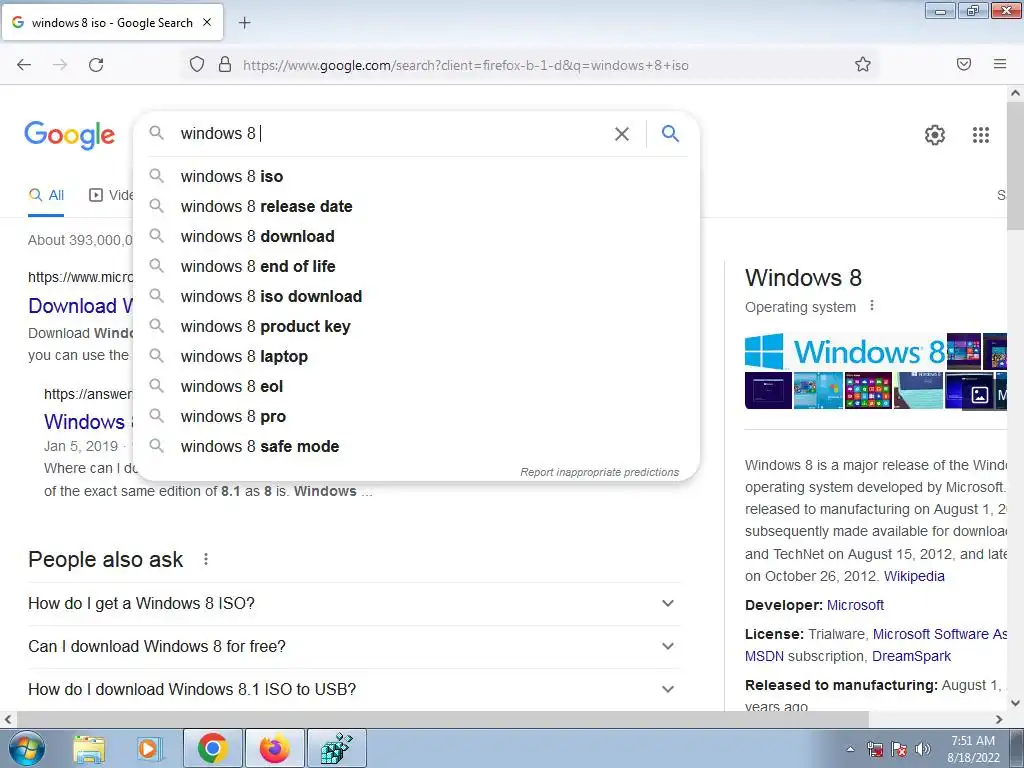Click the vertical scrollbar thumb
The height and width of the screenshot is (768, 1024).
click(x=1016, y=167)
